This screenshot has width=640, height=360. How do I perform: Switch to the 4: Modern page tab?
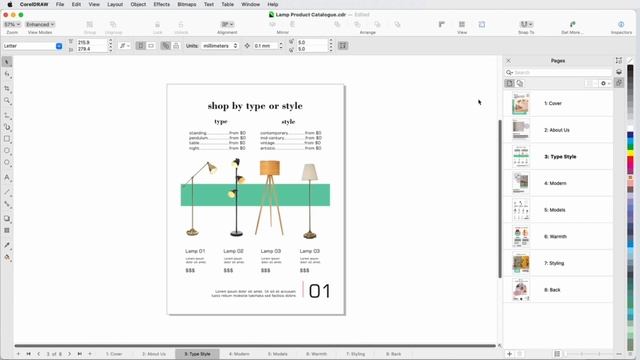click(239, 354)
